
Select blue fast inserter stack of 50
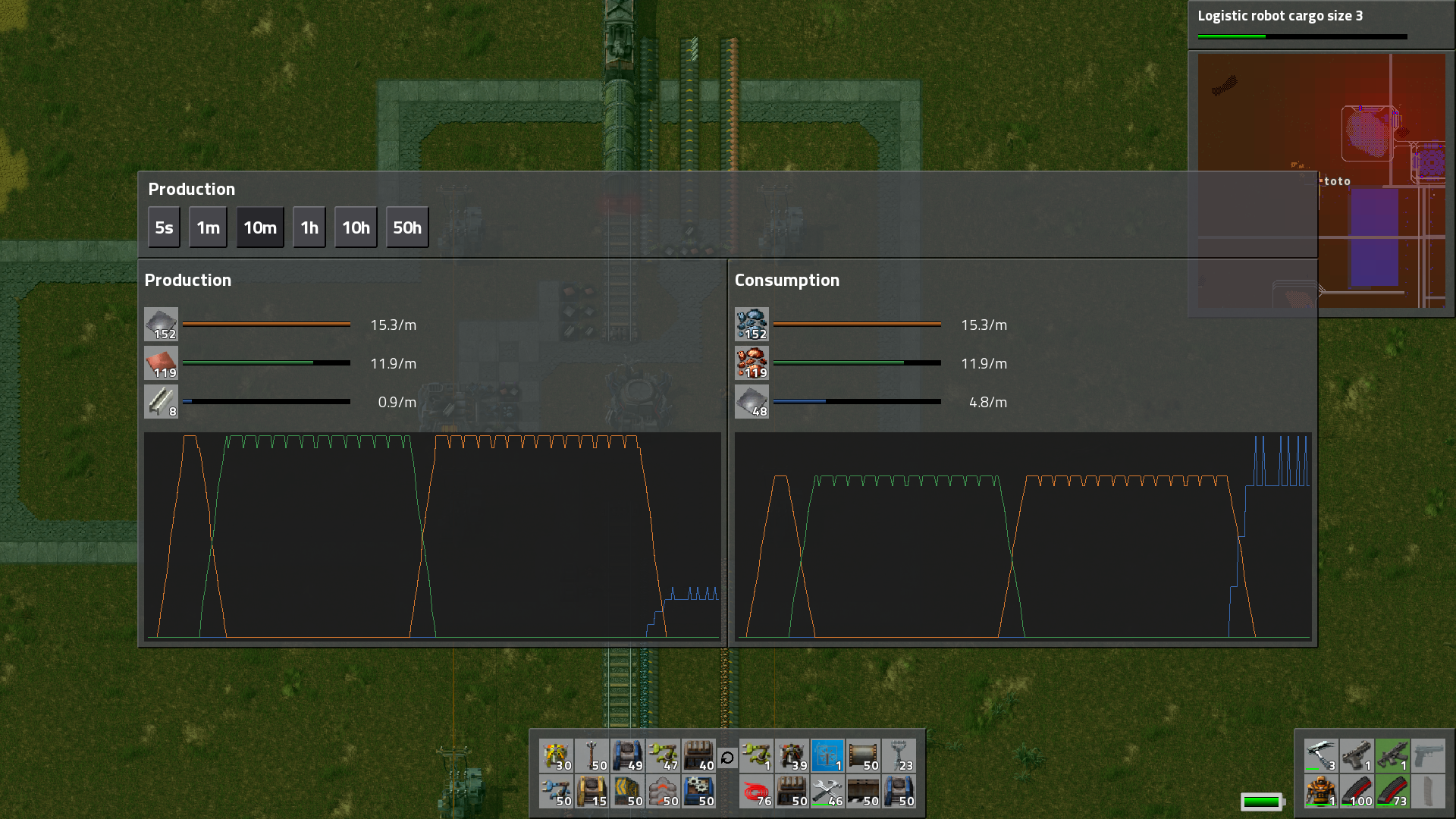pos(556,791)
